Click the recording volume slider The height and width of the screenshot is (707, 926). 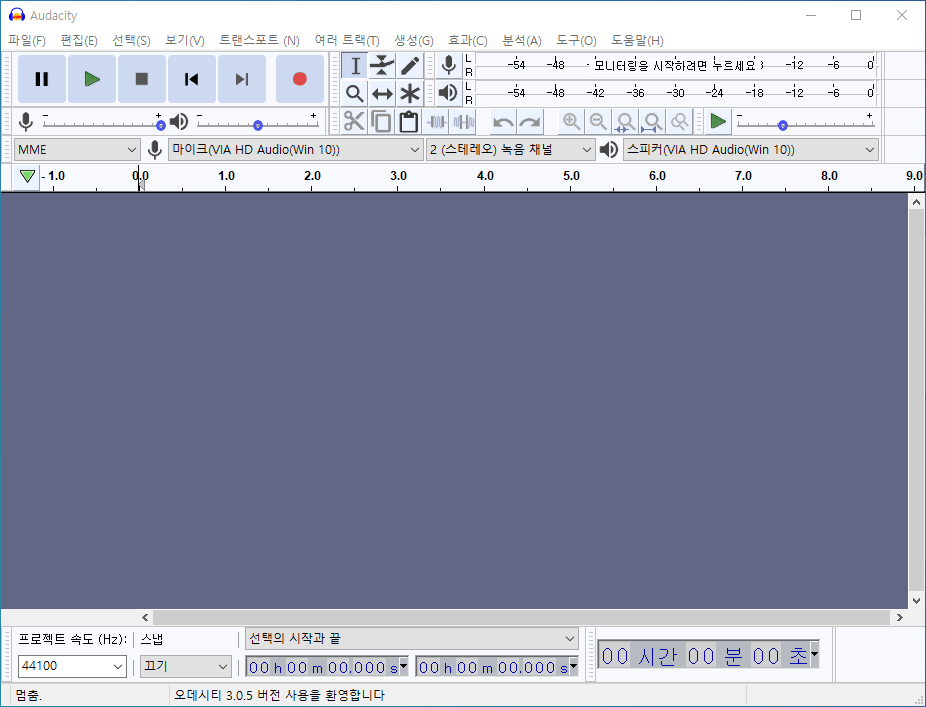pyautogui.click(x=103, y=124)
